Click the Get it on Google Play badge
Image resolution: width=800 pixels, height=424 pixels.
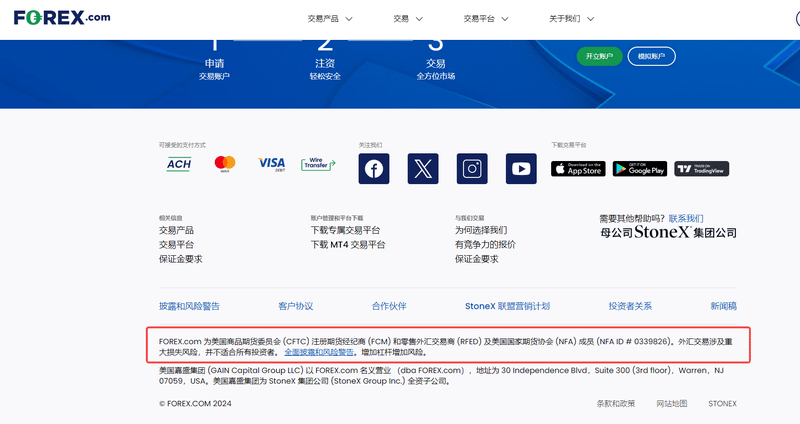[x=639, y=168]
